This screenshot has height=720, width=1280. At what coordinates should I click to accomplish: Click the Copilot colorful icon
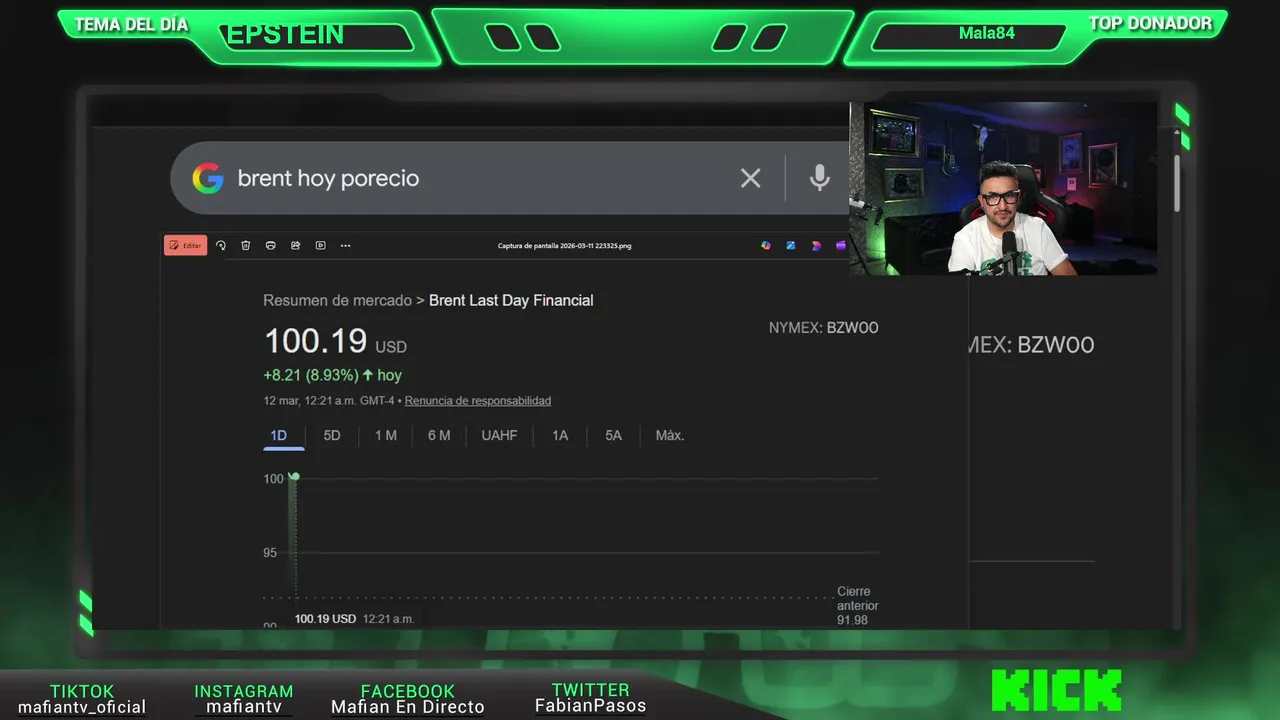coord(766,245)
